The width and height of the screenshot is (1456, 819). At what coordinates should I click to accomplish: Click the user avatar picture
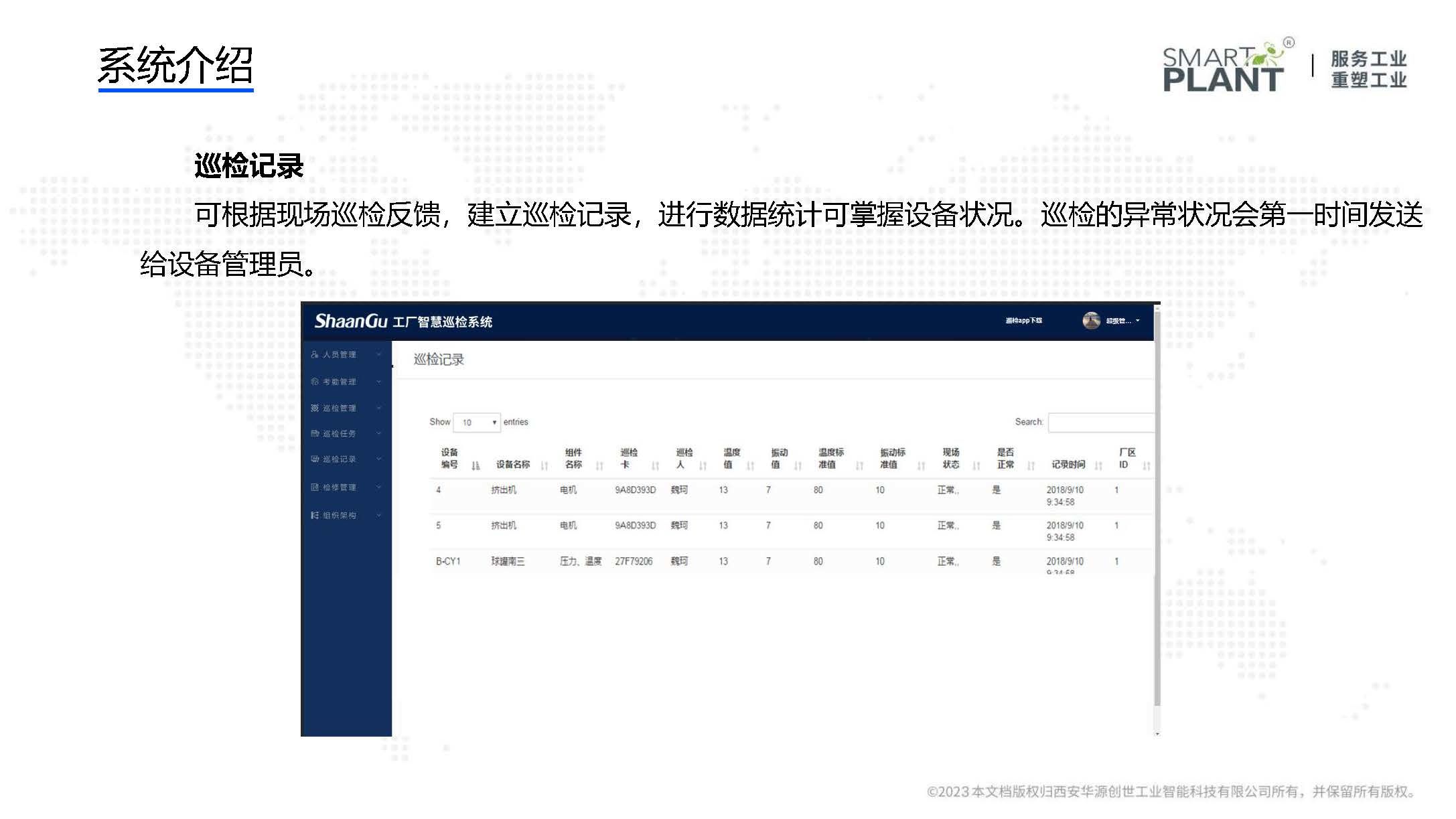pyautogui.click(x=1091, y=321)
